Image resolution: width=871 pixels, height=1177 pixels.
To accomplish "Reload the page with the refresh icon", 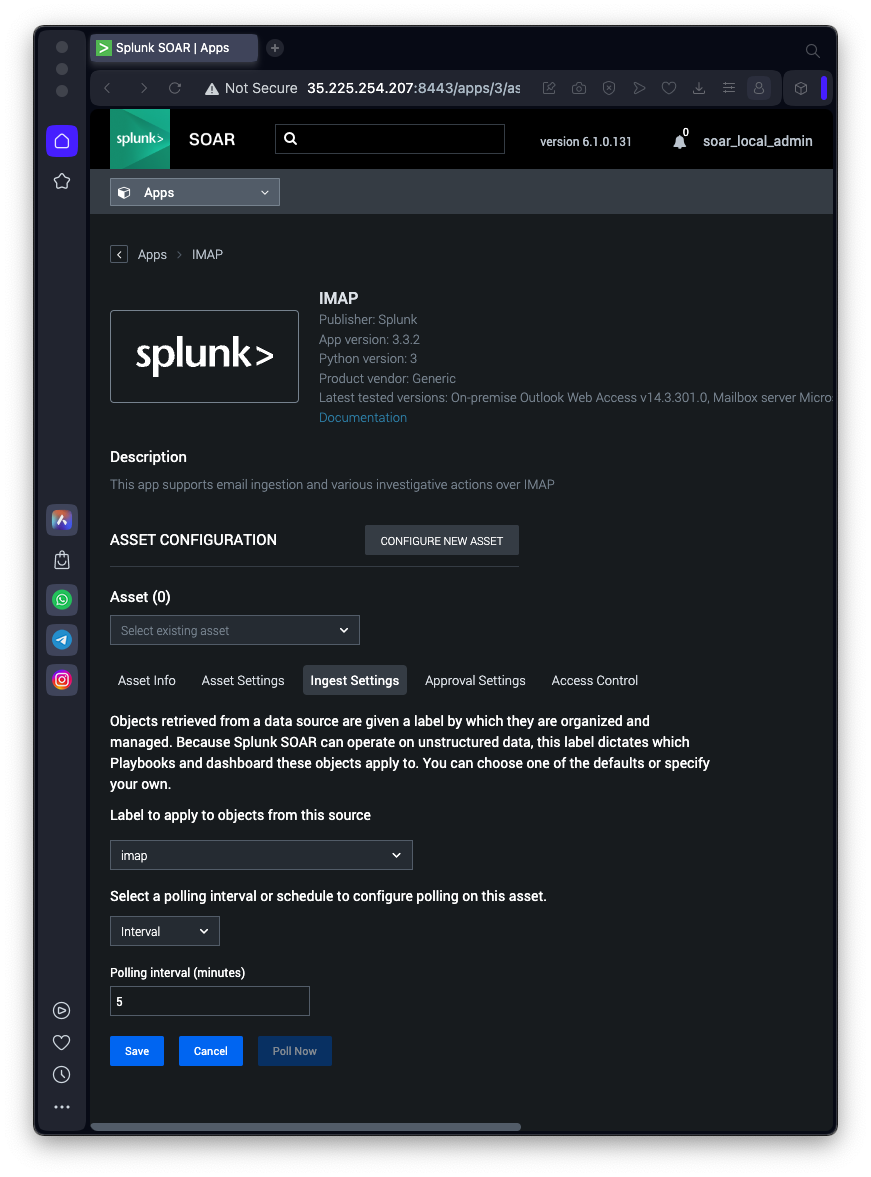I will 175,88.
